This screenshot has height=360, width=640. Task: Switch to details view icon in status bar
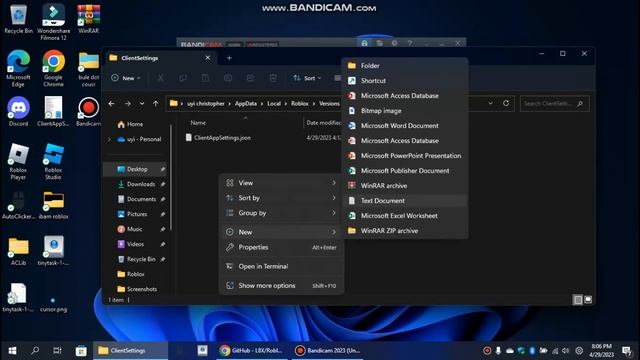pyautogui.click(x=578, y=300)
